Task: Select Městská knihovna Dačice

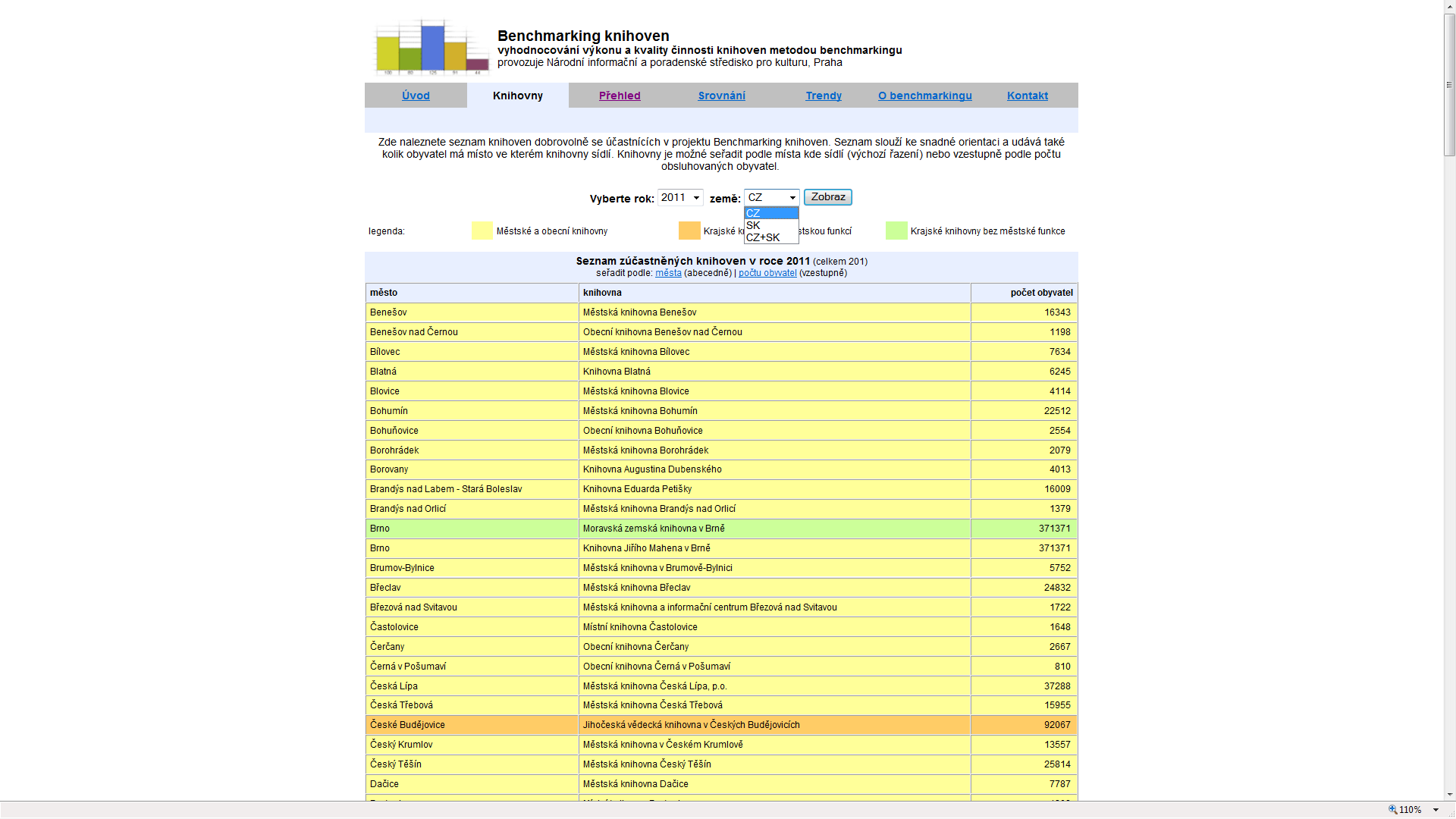Action: (774, 784)
